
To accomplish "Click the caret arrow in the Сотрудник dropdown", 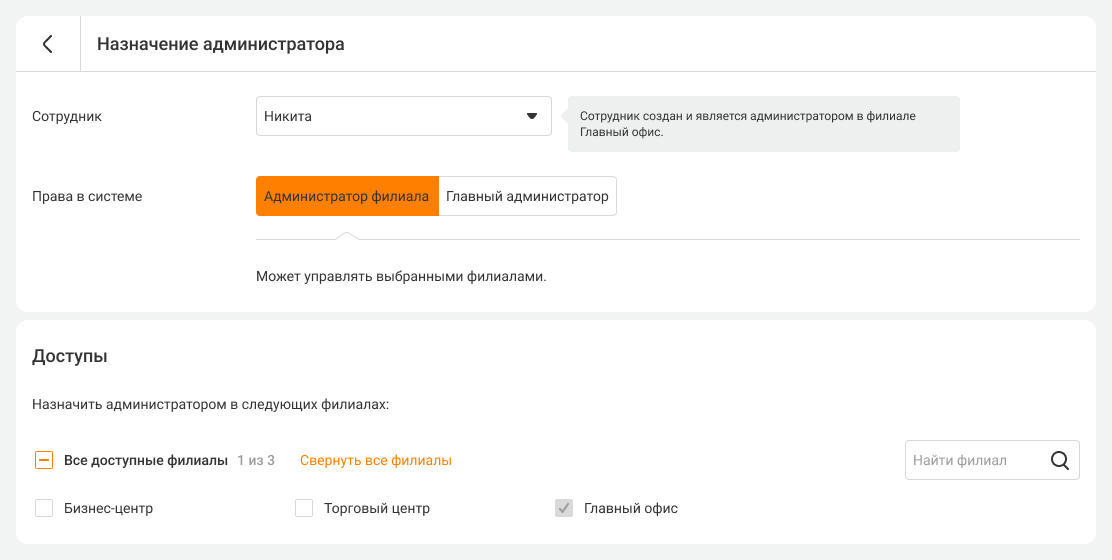I will coord(532,116).
